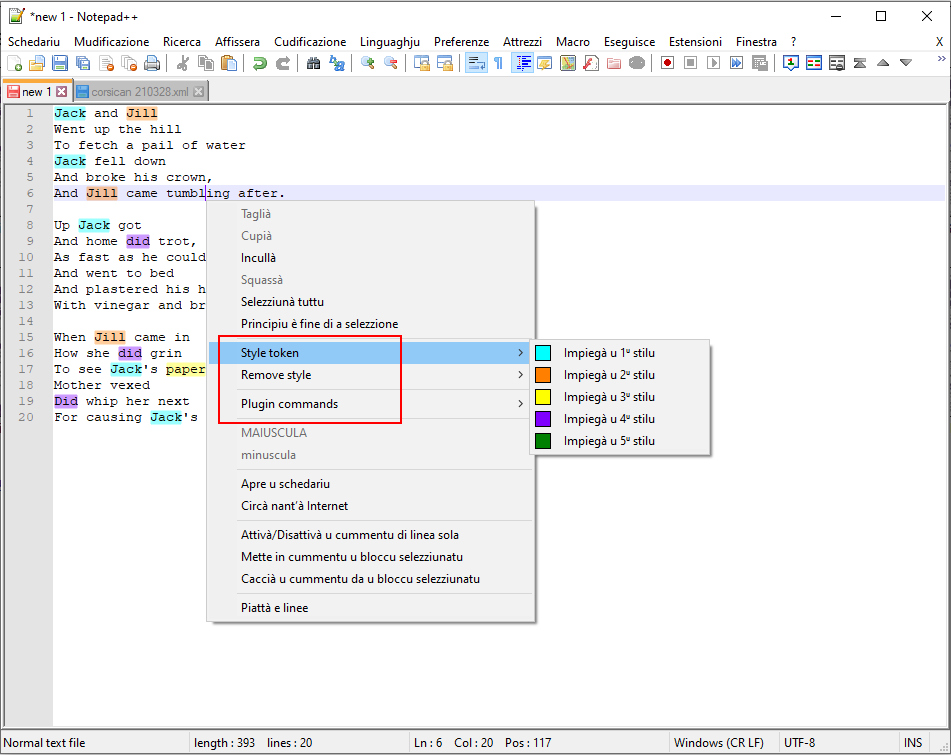
Task: Open the Document Map panel icon
Action: [567, 62]
